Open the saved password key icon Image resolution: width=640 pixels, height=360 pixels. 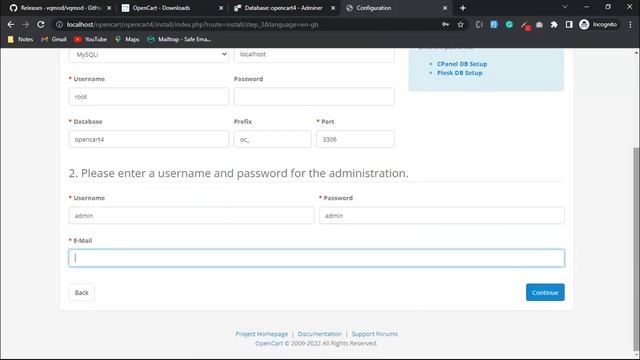445,24
